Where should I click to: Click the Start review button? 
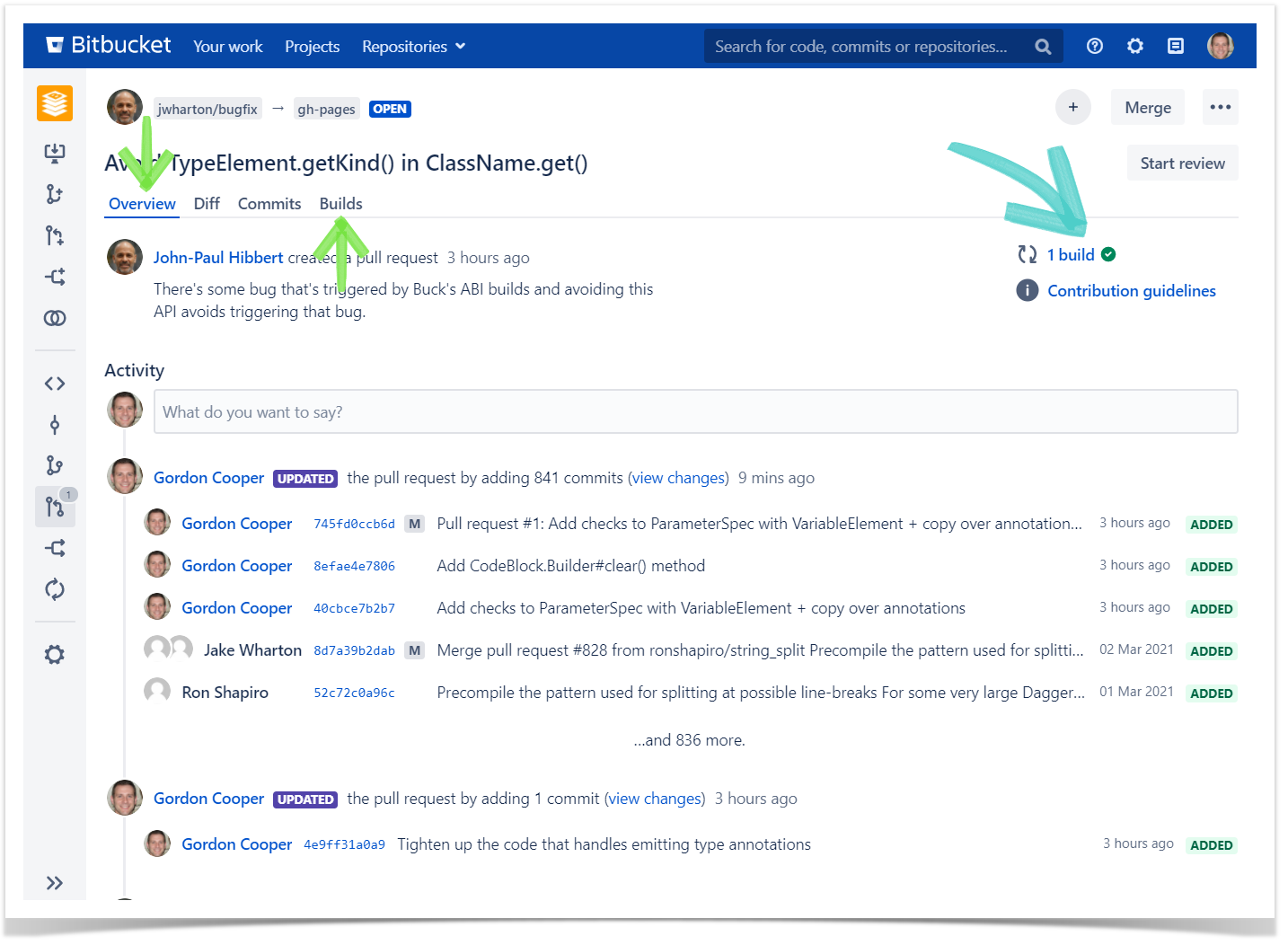[1183, 163]
